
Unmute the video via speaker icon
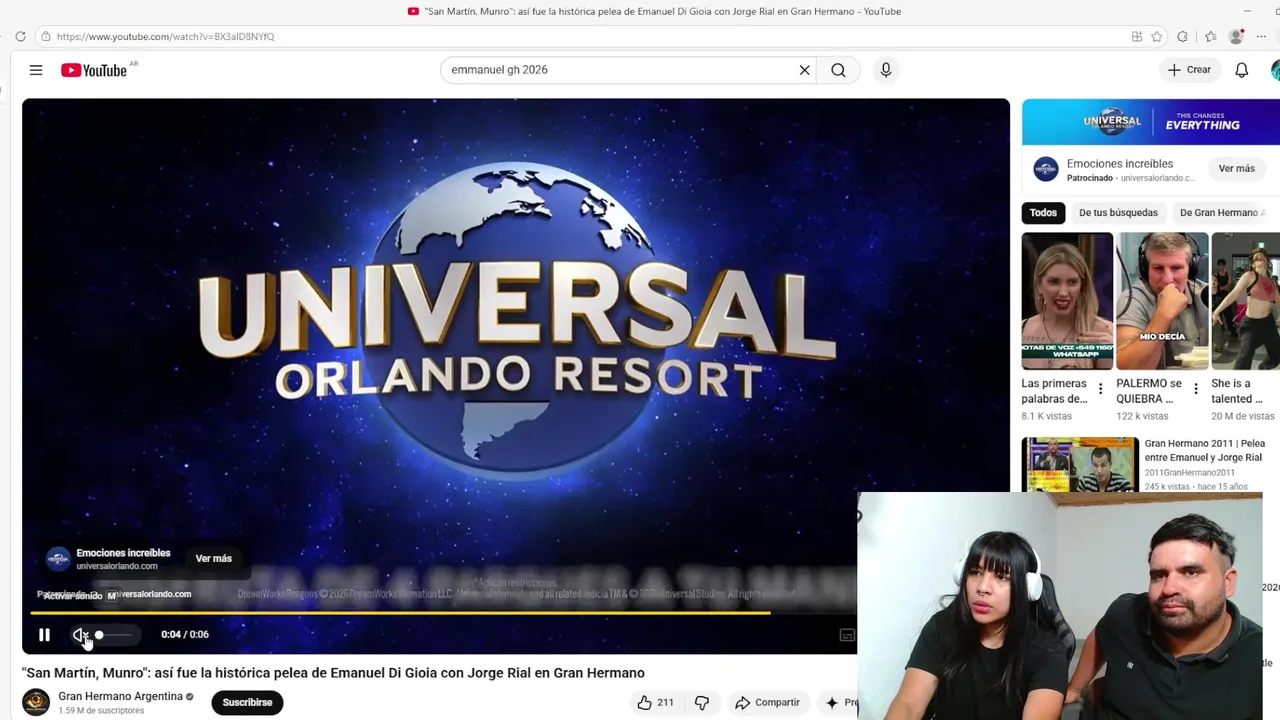[x=80, y=635]
